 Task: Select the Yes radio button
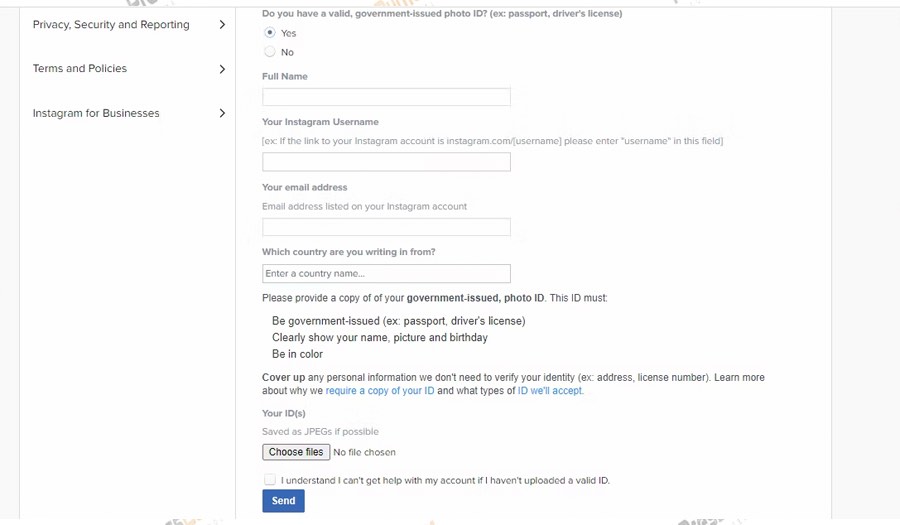tap(270, 33)
